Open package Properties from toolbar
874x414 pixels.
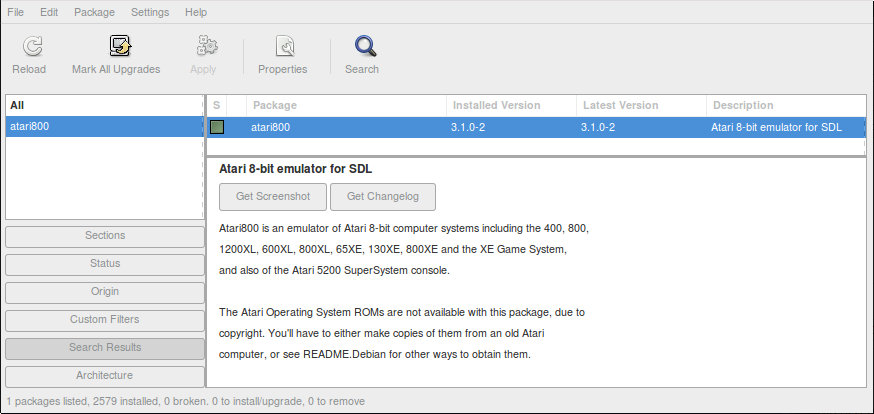[282, 46]
